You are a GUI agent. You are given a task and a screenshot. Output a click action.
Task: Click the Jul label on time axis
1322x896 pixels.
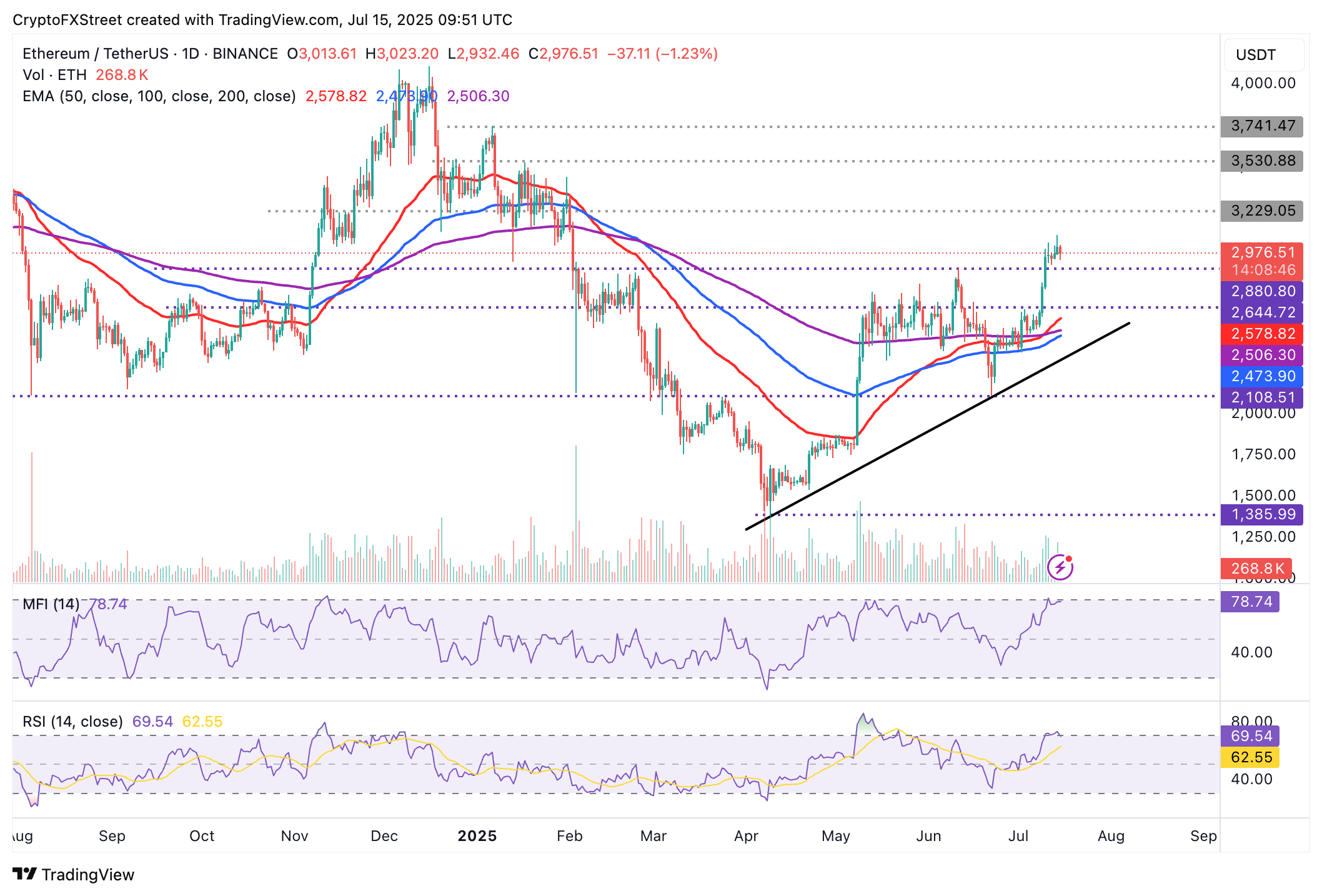tap(1018, 836)
